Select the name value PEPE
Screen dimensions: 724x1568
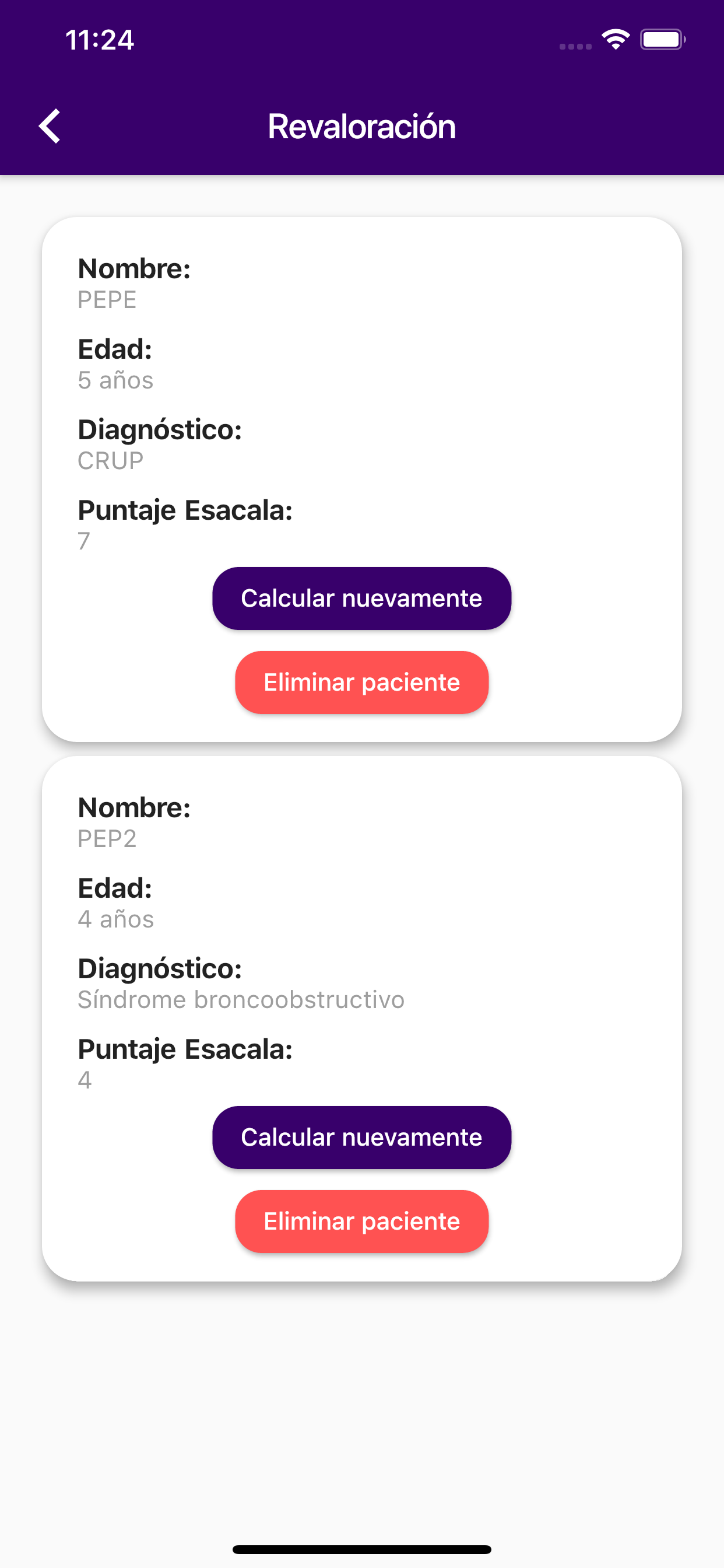(107, 300)
